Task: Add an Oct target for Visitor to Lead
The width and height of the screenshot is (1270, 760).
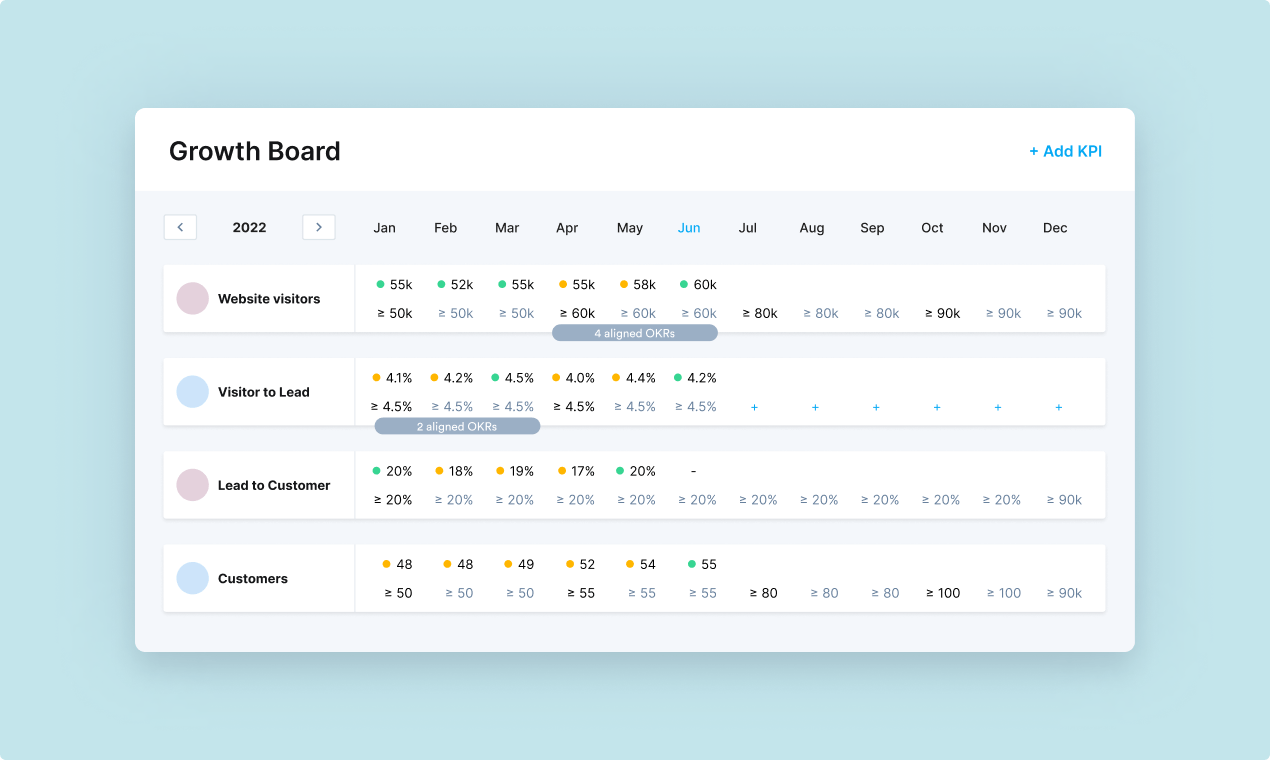Action: point(937,407)
